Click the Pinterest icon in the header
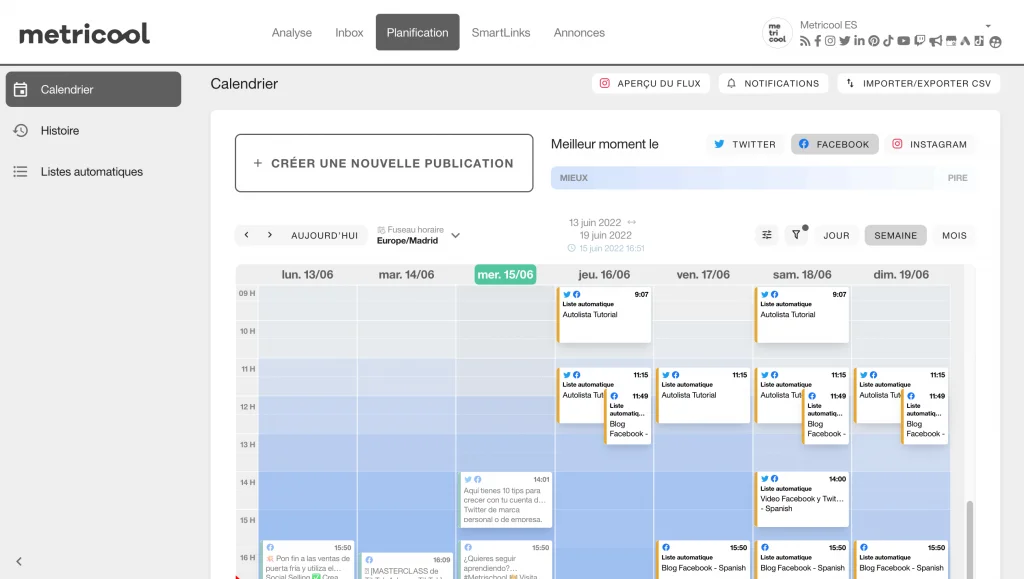The width and height of the screenshot is (1024, 579). [x=874, y=41]
